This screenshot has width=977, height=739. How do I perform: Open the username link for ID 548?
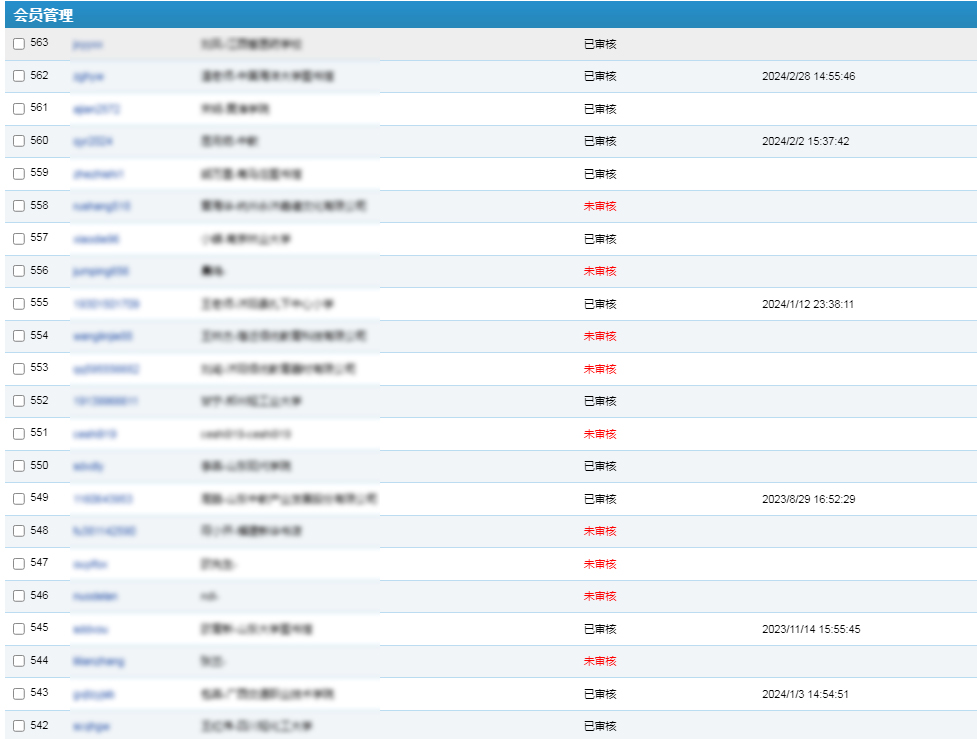coord(104,531)
